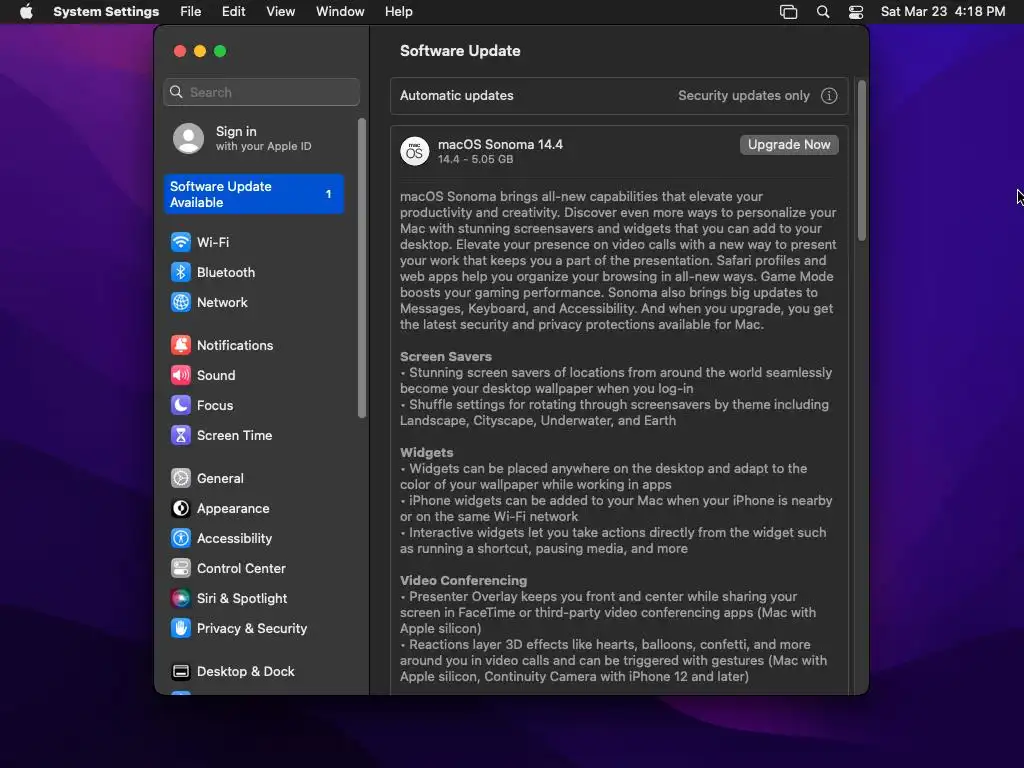Viewport: 1024px width, 768px height.
Task: Open the File menu
Action: pyautogui.click(x=191, y=12)
